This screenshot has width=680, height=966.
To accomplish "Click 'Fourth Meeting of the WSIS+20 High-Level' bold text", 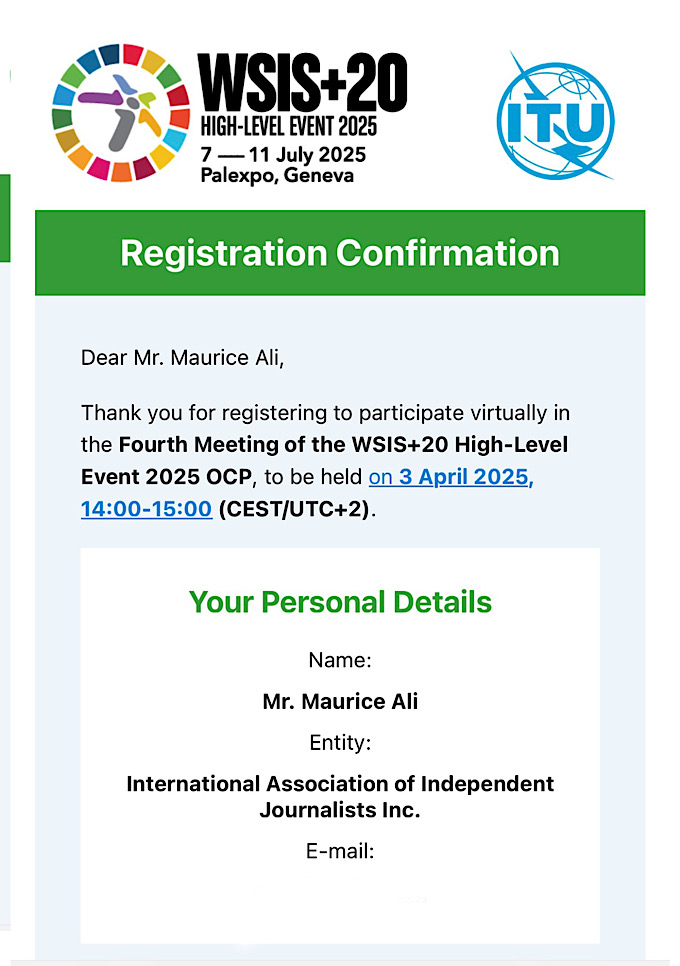I will pyautogui.click(x=343, y=444).
